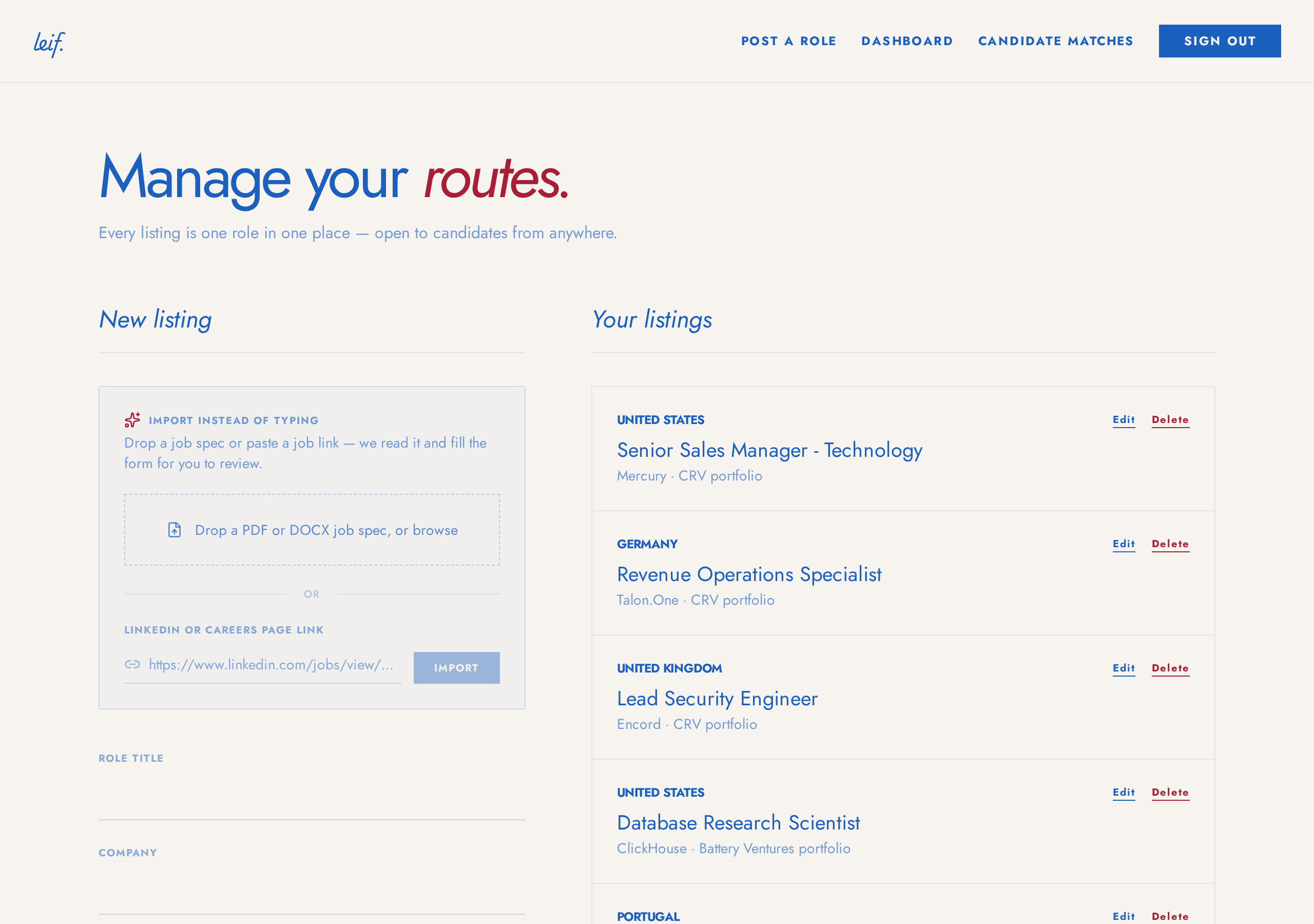Click the New listing heading
The image size is (1314, 924).
point(155,319)
